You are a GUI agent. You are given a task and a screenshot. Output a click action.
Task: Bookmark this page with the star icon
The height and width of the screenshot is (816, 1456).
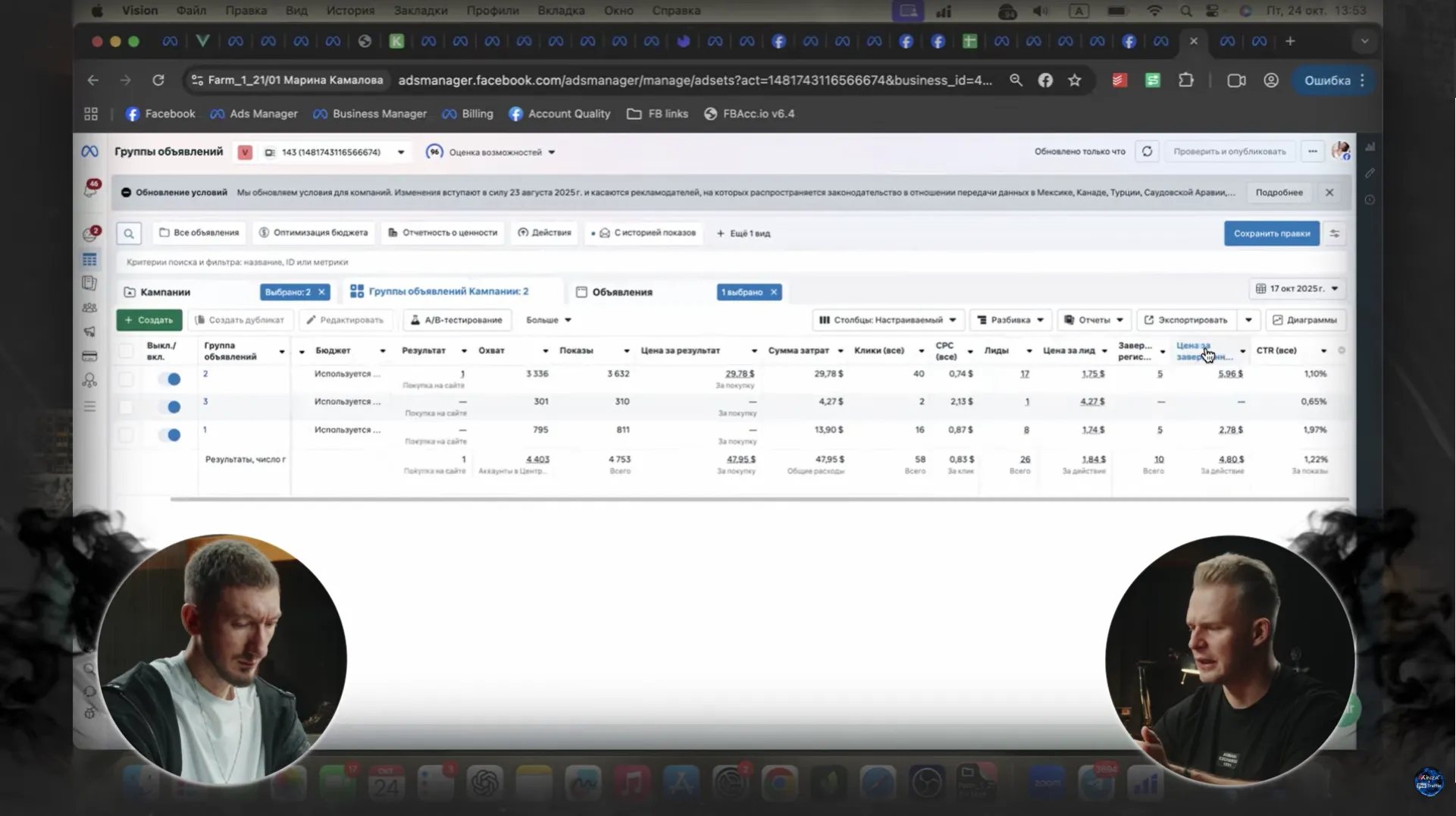click(x=1075, y=80)
